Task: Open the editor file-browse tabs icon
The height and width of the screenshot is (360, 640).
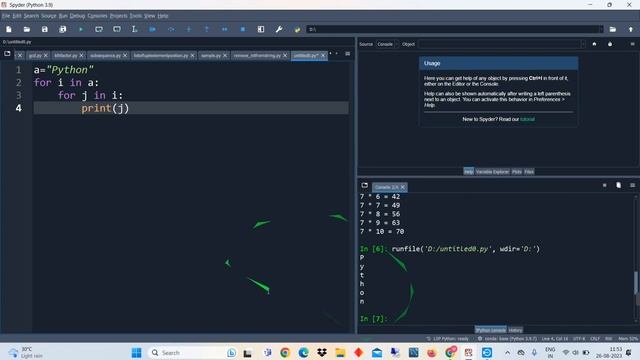Action: [x=7, y=54]
